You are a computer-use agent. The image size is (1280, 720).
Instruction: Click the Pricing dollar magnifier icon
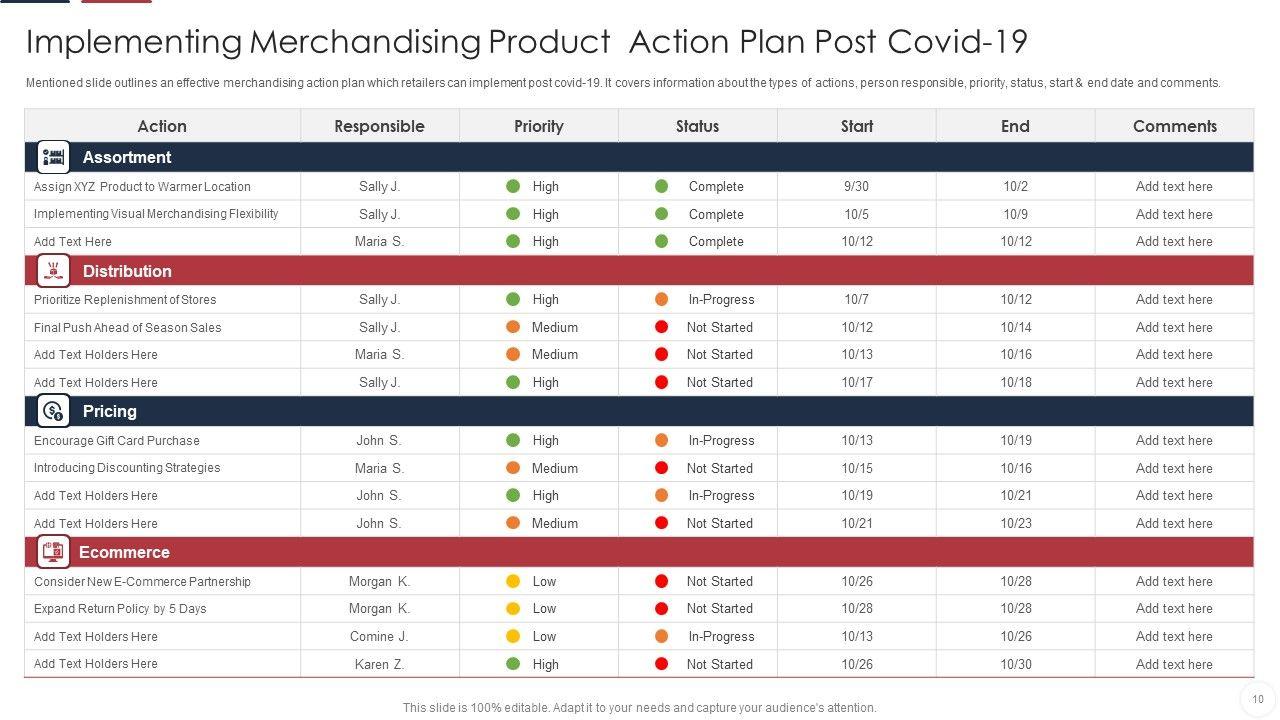[x=53, y=411]
